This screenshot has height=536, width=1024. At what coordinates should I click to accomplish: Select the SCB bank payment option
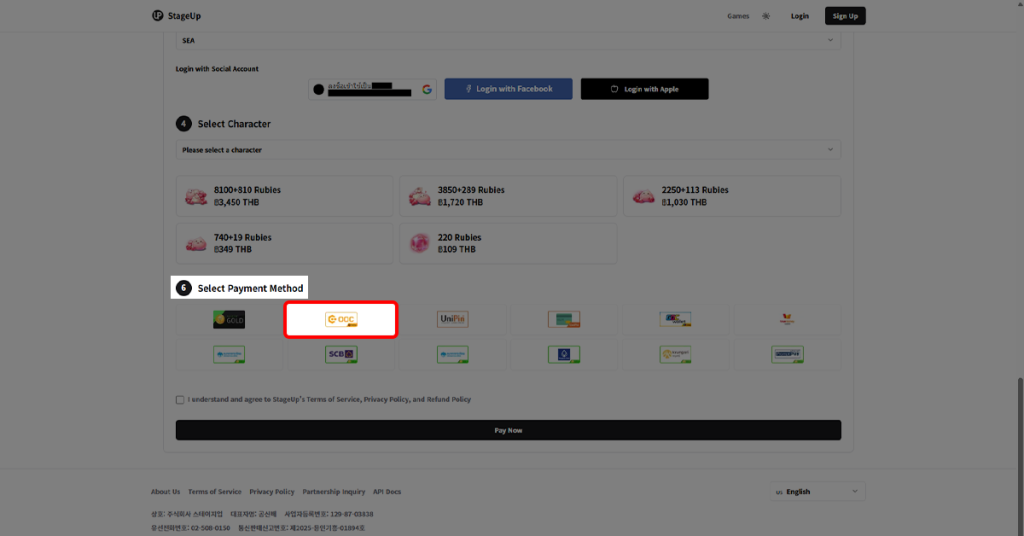point(341,354)
